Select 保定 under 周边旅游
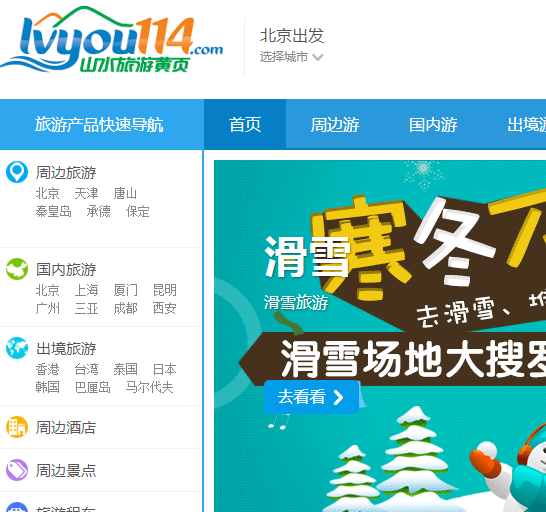Screen dimensions: 546x512 138,211
